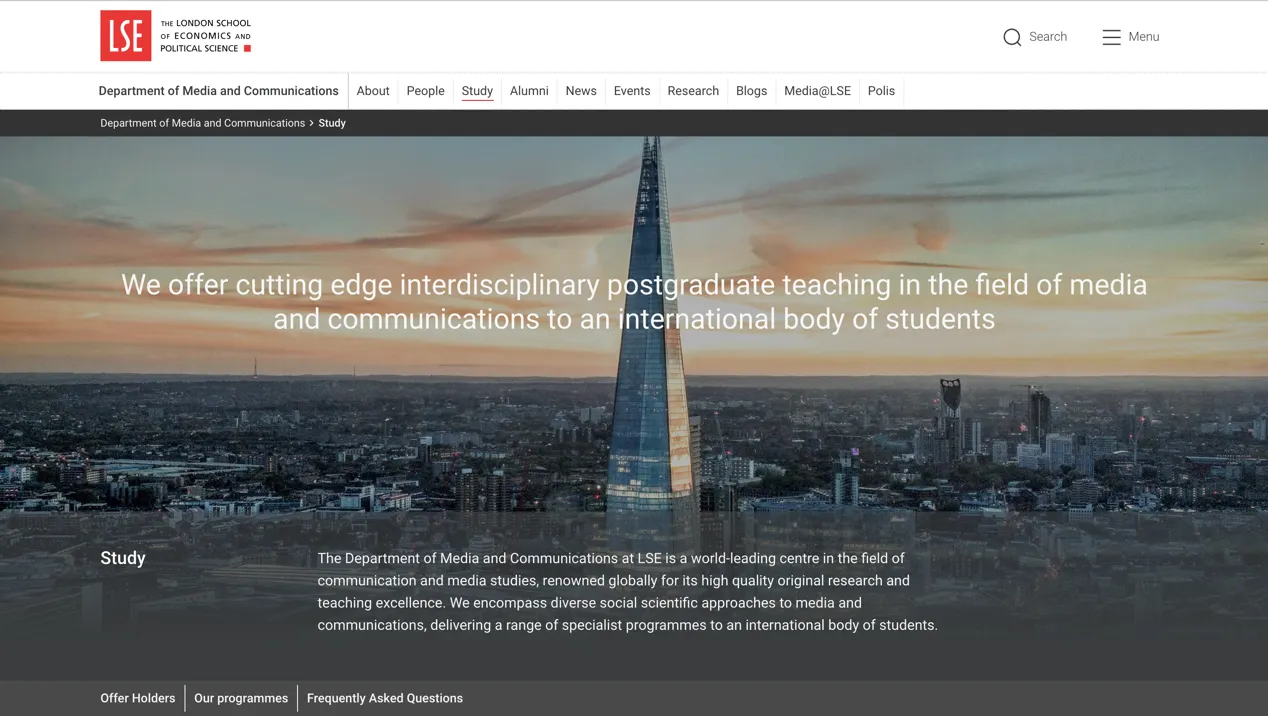The width and height of the screenshot is (1268, 716).
Task: Jump to the Our programmes section
Action: (241, 698)
